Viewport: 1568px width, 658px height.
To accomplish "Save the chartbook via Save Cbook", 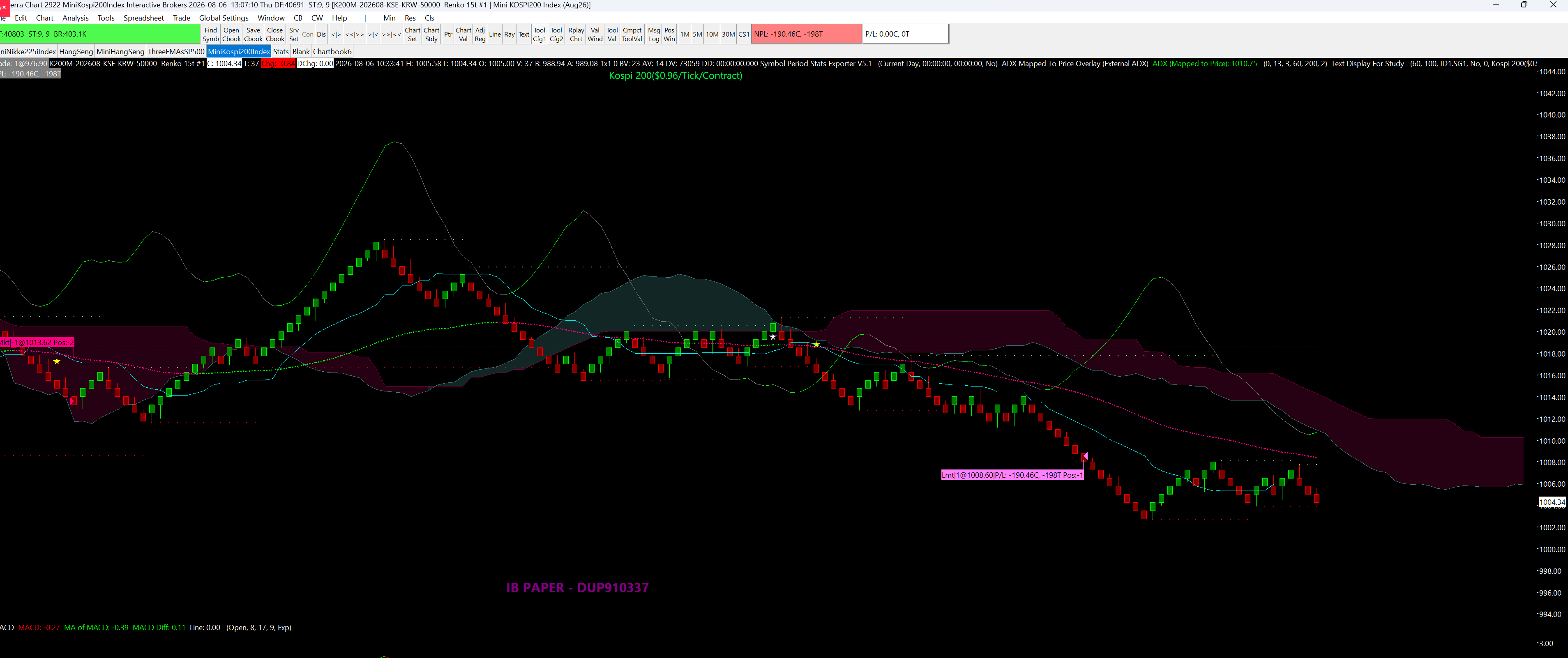I will (253, 34).
